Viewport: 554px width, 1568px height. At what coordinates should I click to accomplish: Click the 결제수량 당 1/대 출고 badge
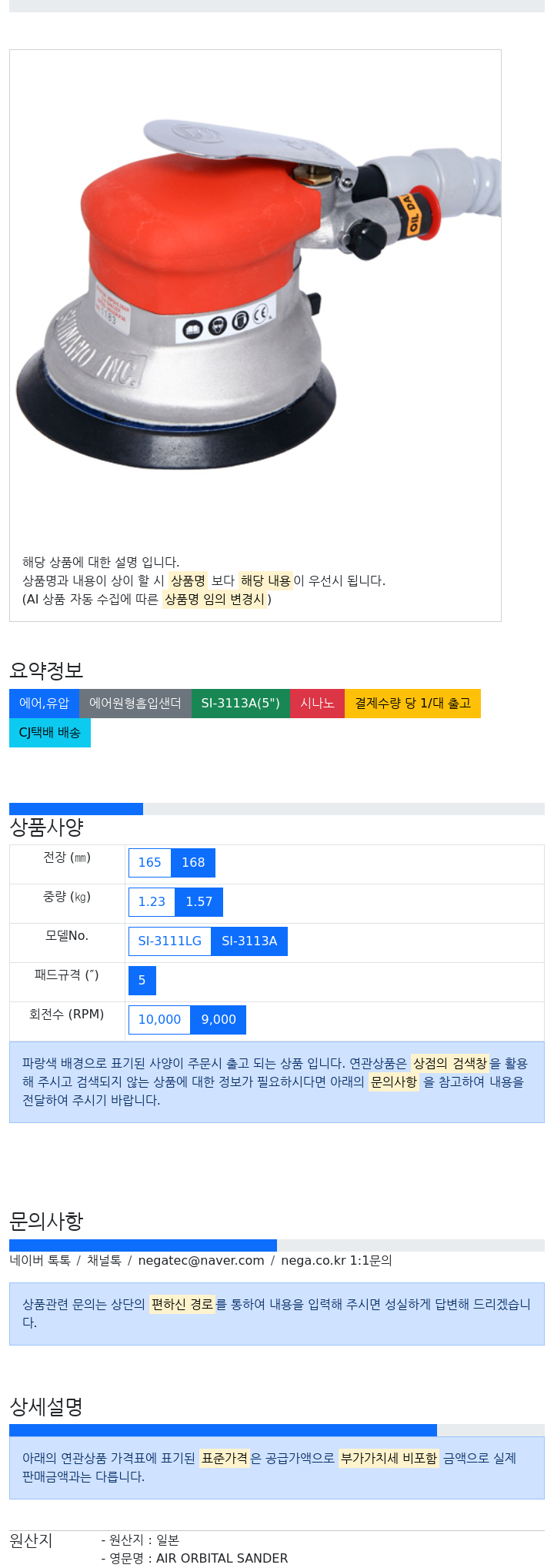[412, 704]
